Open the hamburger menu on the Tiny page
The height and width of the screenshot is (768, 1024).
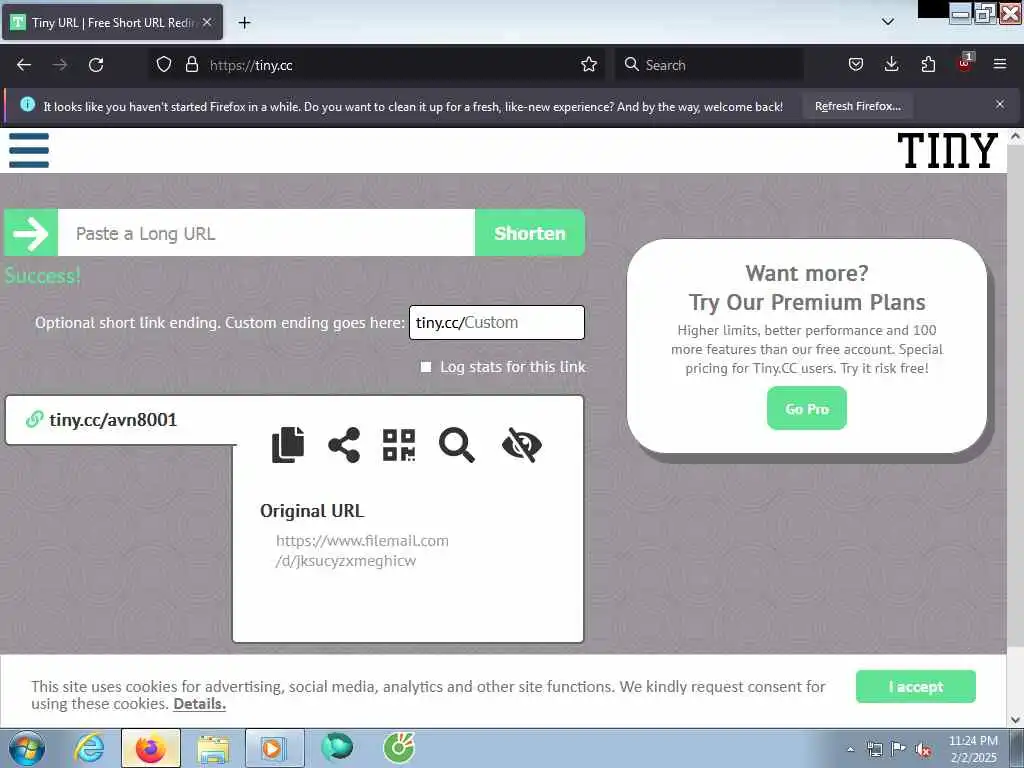(x=29, y=150)
